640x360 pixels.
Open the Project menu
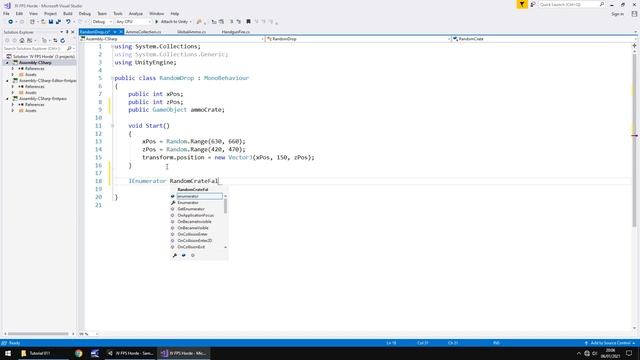[50, 13]
